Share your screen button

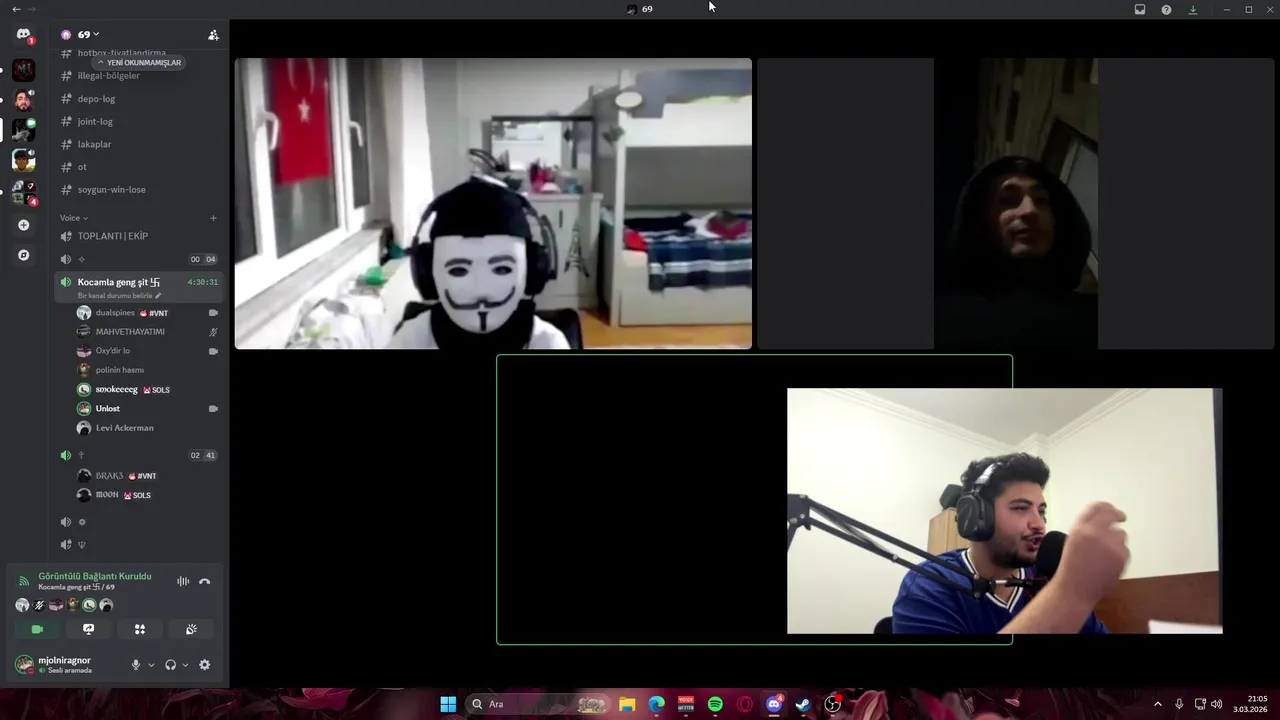(88, 629)
